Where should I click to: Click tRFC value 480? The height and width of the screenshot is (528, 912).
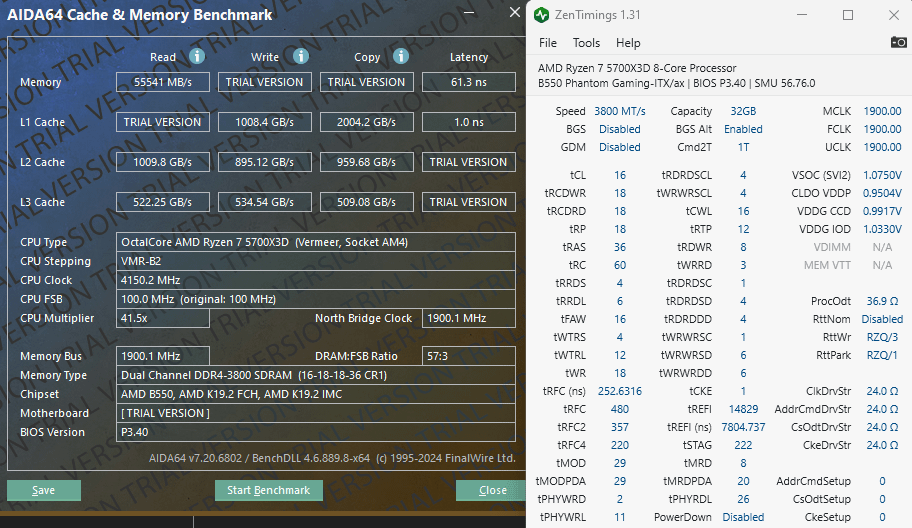tap(619, 409)
